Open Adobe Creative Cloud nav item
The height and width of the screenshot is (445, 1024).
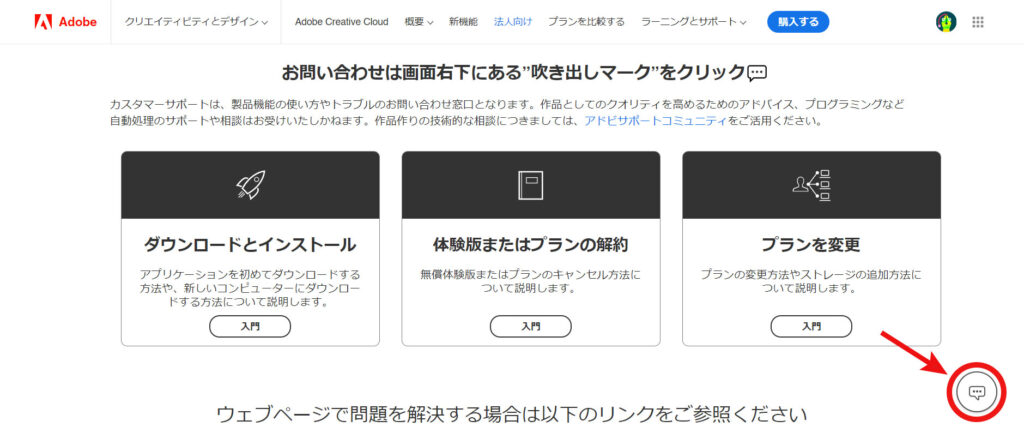click(x=342, y=22)
